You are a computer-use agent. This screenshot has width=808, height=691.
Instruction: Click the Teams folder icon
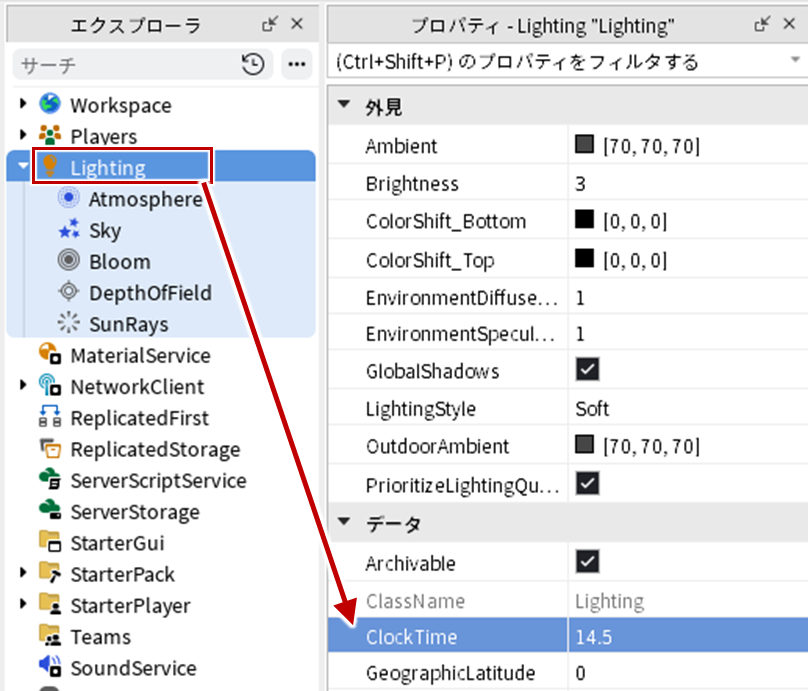tap(50, 635)
